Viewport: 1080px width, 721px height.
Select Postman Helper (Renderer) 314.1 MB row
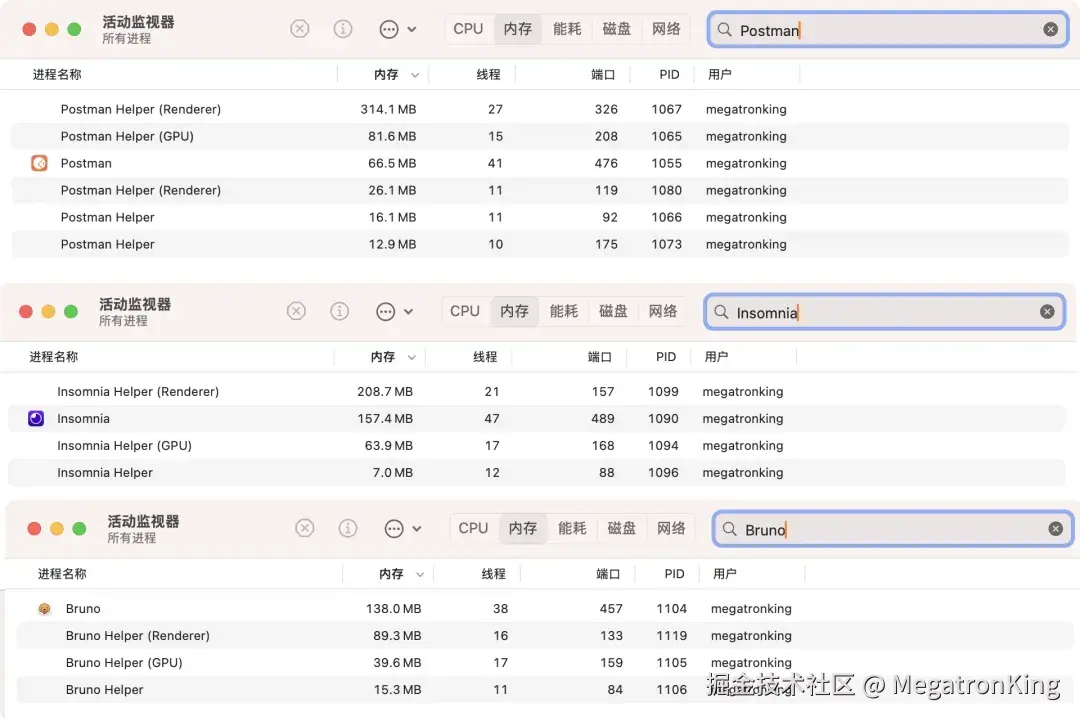(x=540, y=109)
